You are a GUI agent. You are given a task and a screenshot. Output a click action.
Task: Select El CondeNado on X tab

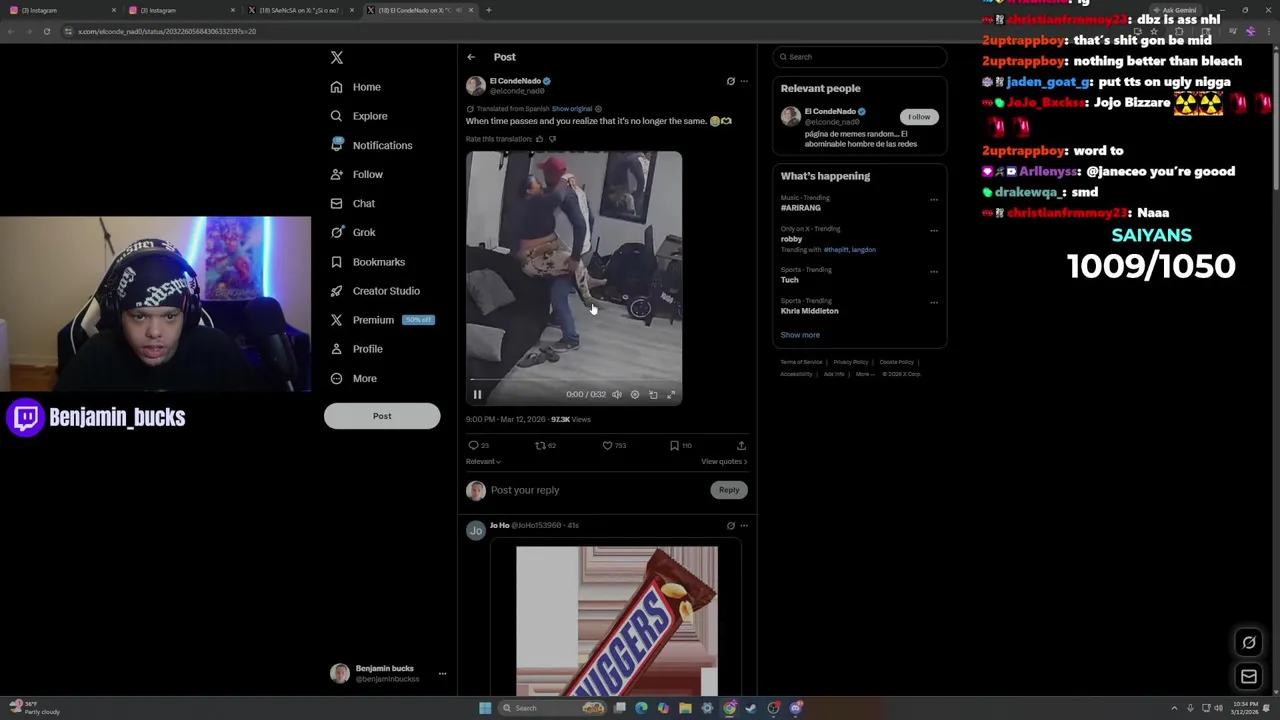(x=420, y=10)
